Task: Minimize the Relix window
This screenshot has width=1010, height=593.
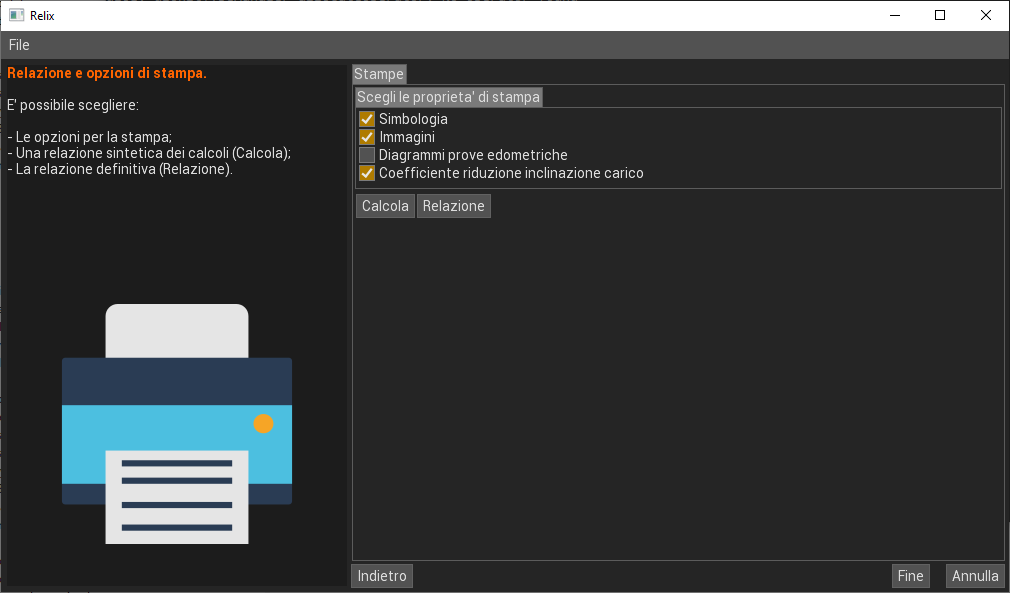Action: (x=893, y=15)
